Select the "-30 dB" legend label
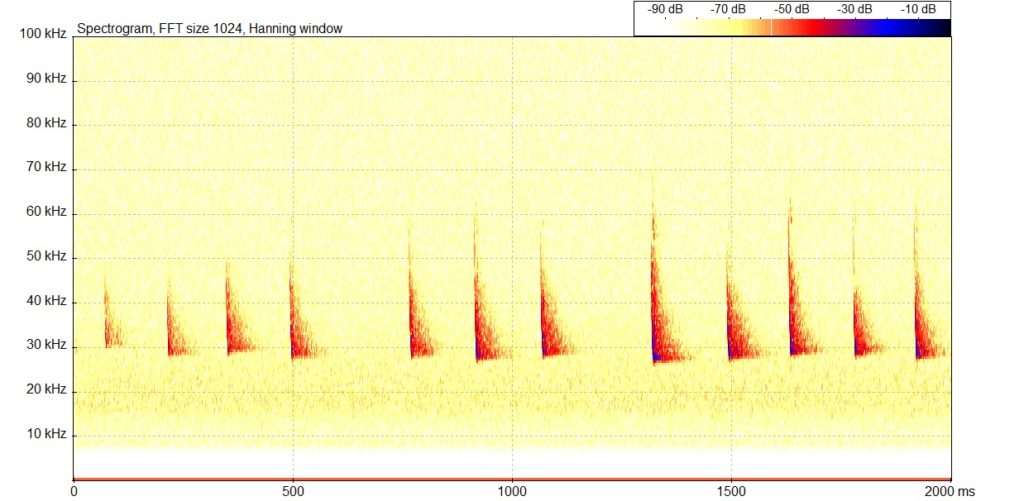 855,9
